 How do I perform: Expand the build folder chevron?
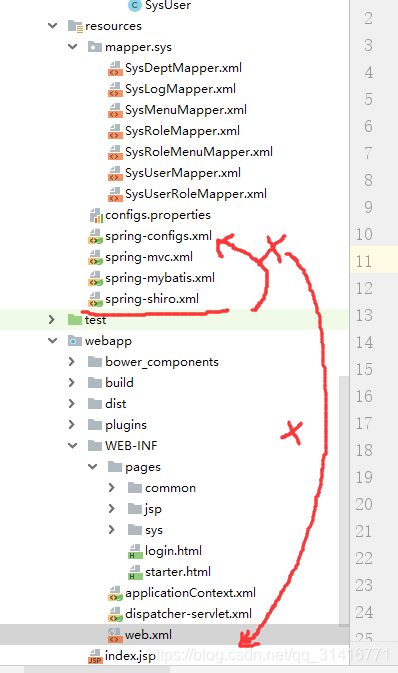pos(72,382)
